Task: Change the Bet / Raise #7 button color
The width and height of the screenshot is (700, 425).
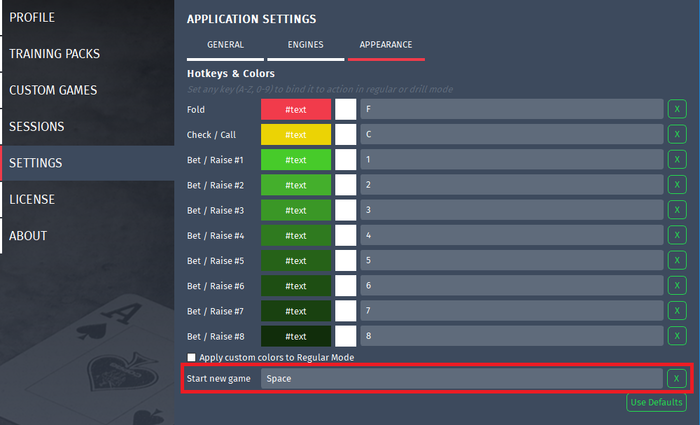Action: [296, 311]
